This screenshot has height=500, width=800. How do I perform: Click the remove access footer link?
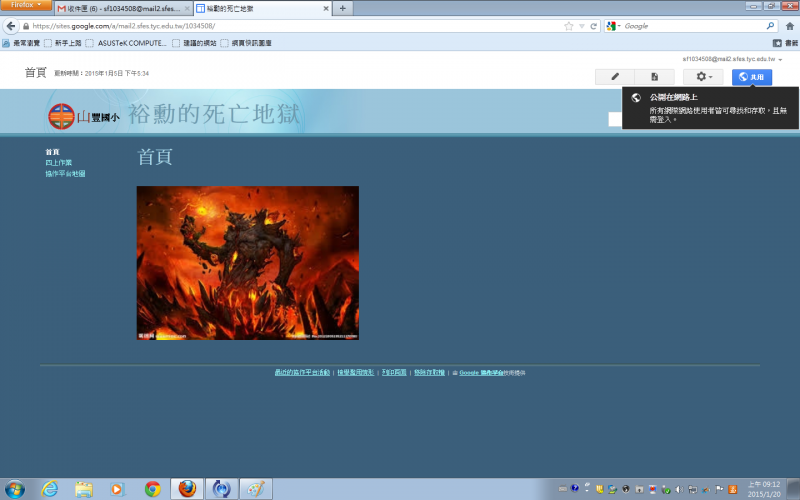(x=429, y=372)
